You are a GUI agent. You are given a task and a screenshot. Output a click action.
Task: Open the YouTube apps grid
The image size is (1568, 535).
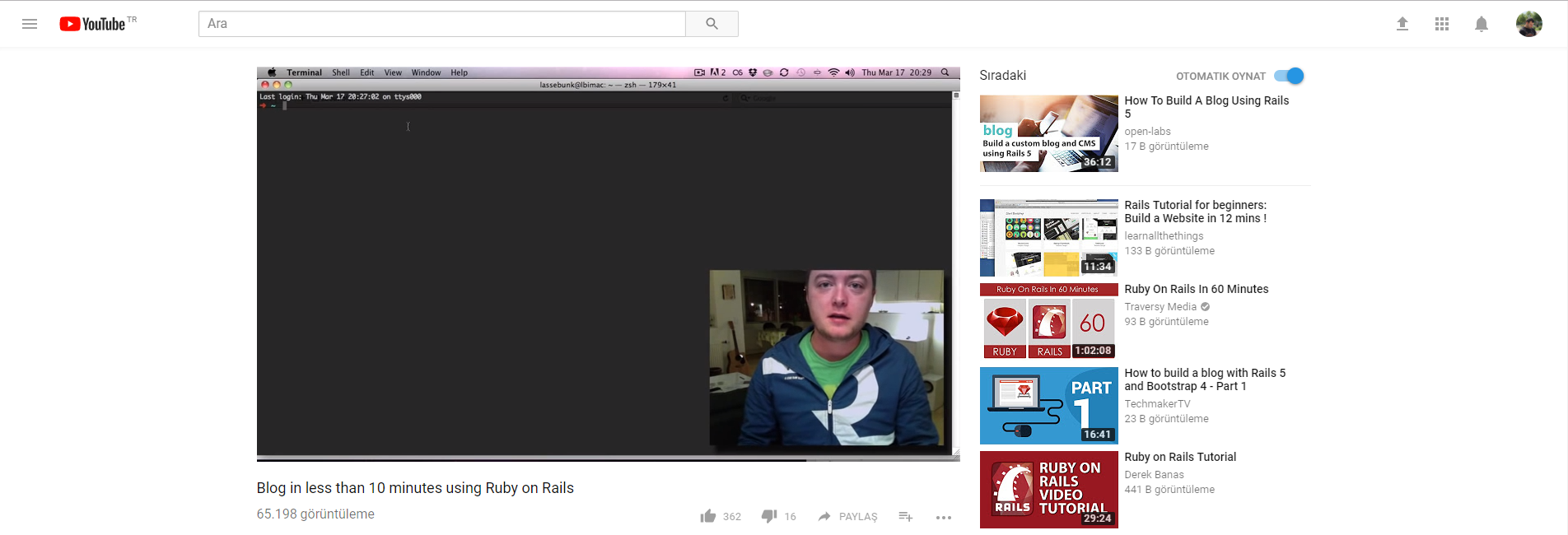[1442, 24]
